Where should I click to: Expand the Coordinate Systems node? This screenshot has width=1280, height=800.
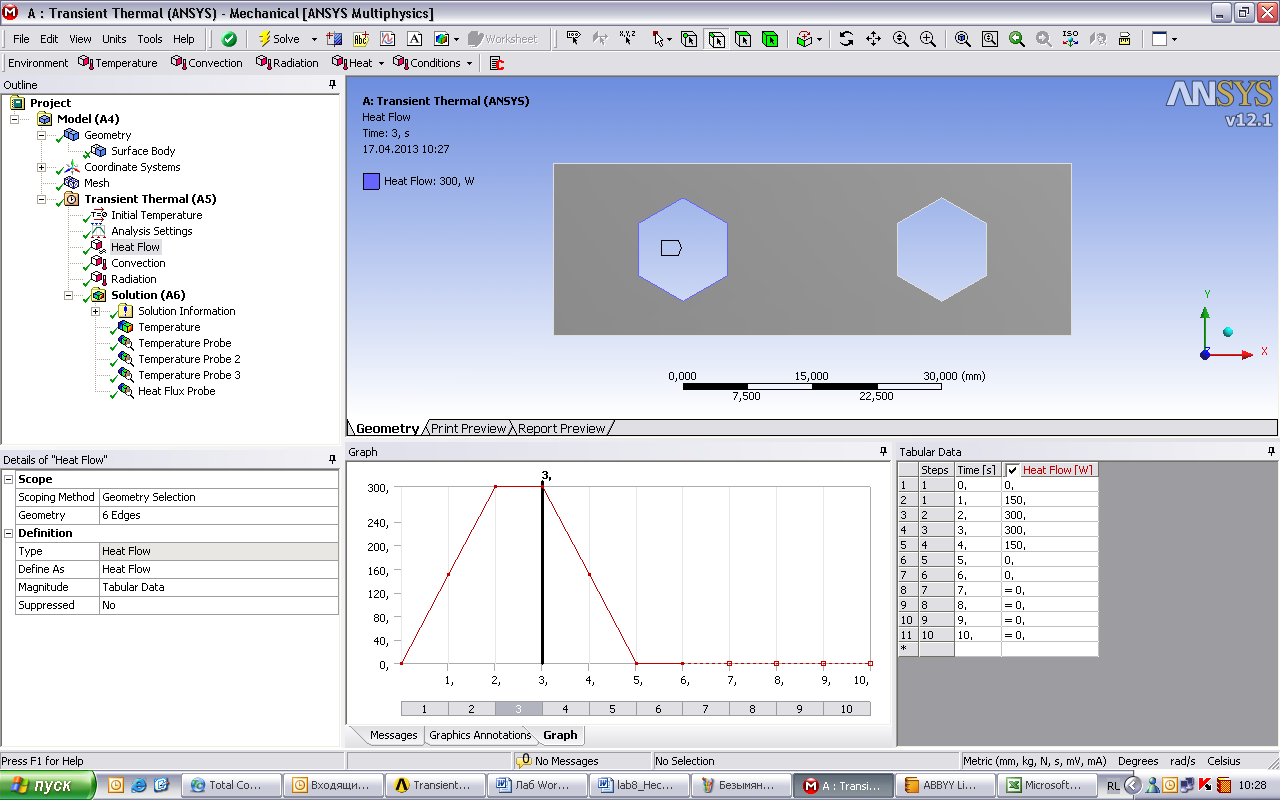[42, 167]
